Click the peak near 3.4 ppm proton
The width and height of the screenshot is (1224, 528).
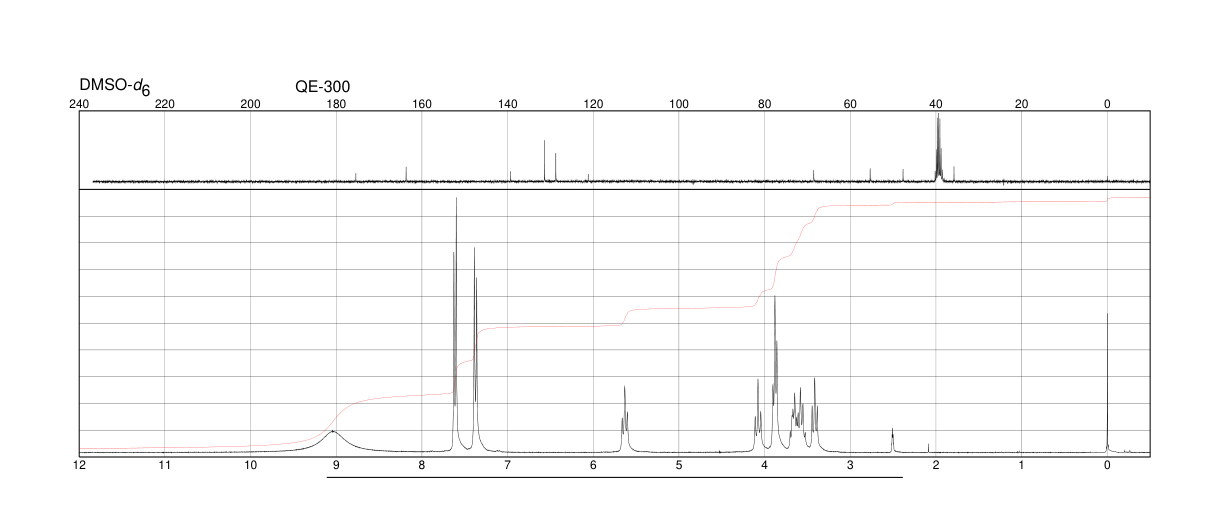click(815, 414)
